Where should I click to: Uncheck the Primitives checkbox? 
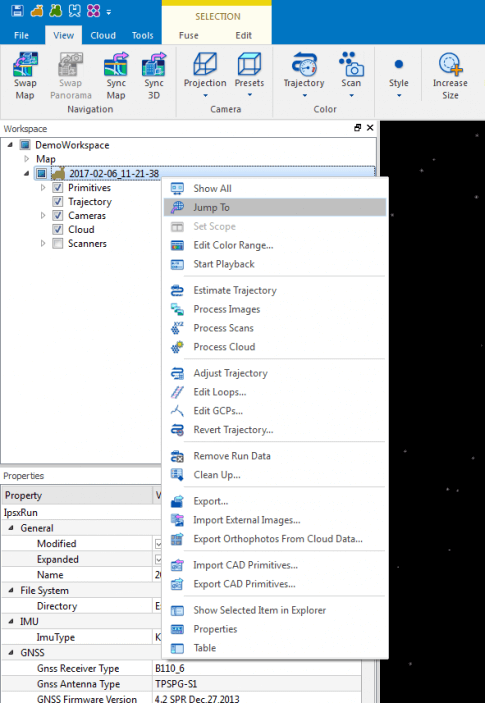coord(57,187)
